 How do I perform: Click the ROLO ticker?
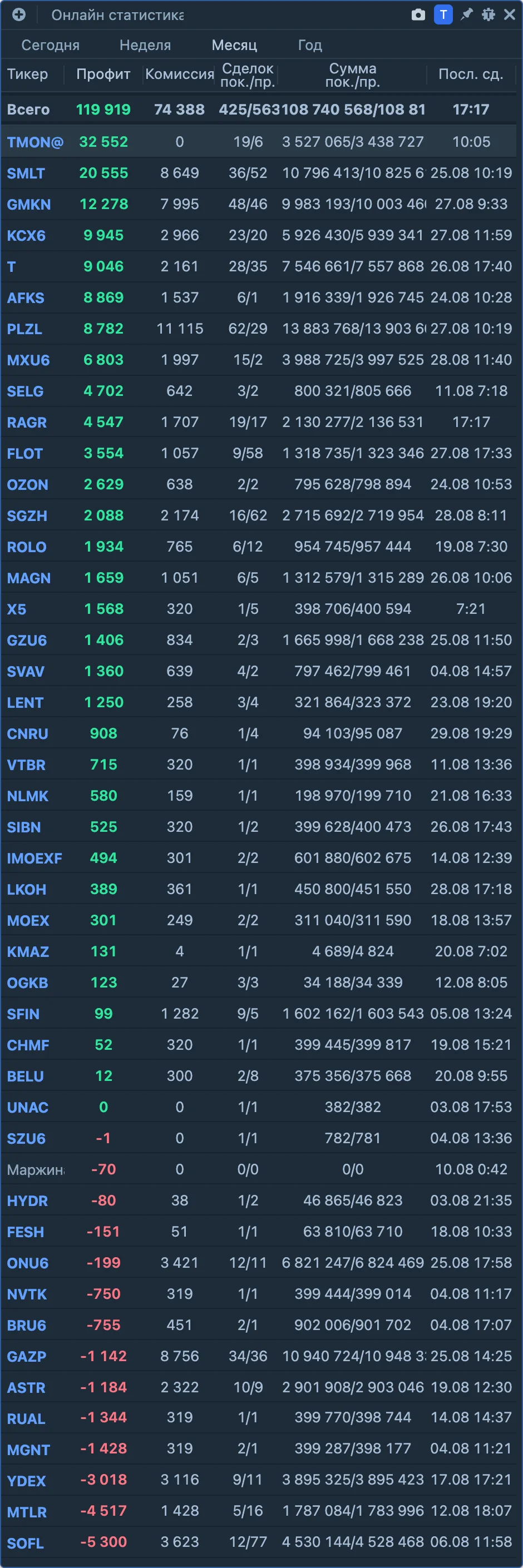[26, 547]
